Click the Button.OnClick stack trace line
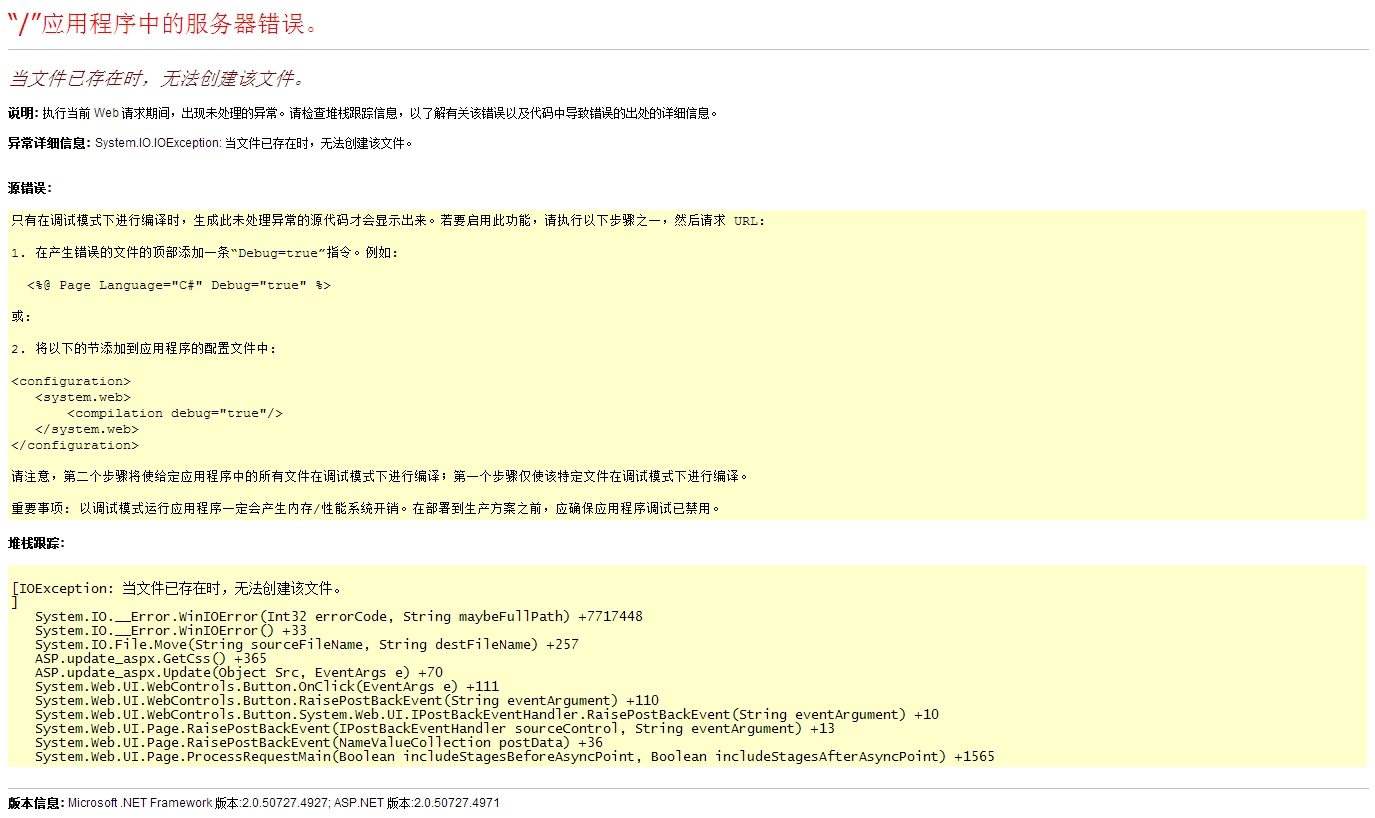1375x818 pixels. tap(266, 686)
